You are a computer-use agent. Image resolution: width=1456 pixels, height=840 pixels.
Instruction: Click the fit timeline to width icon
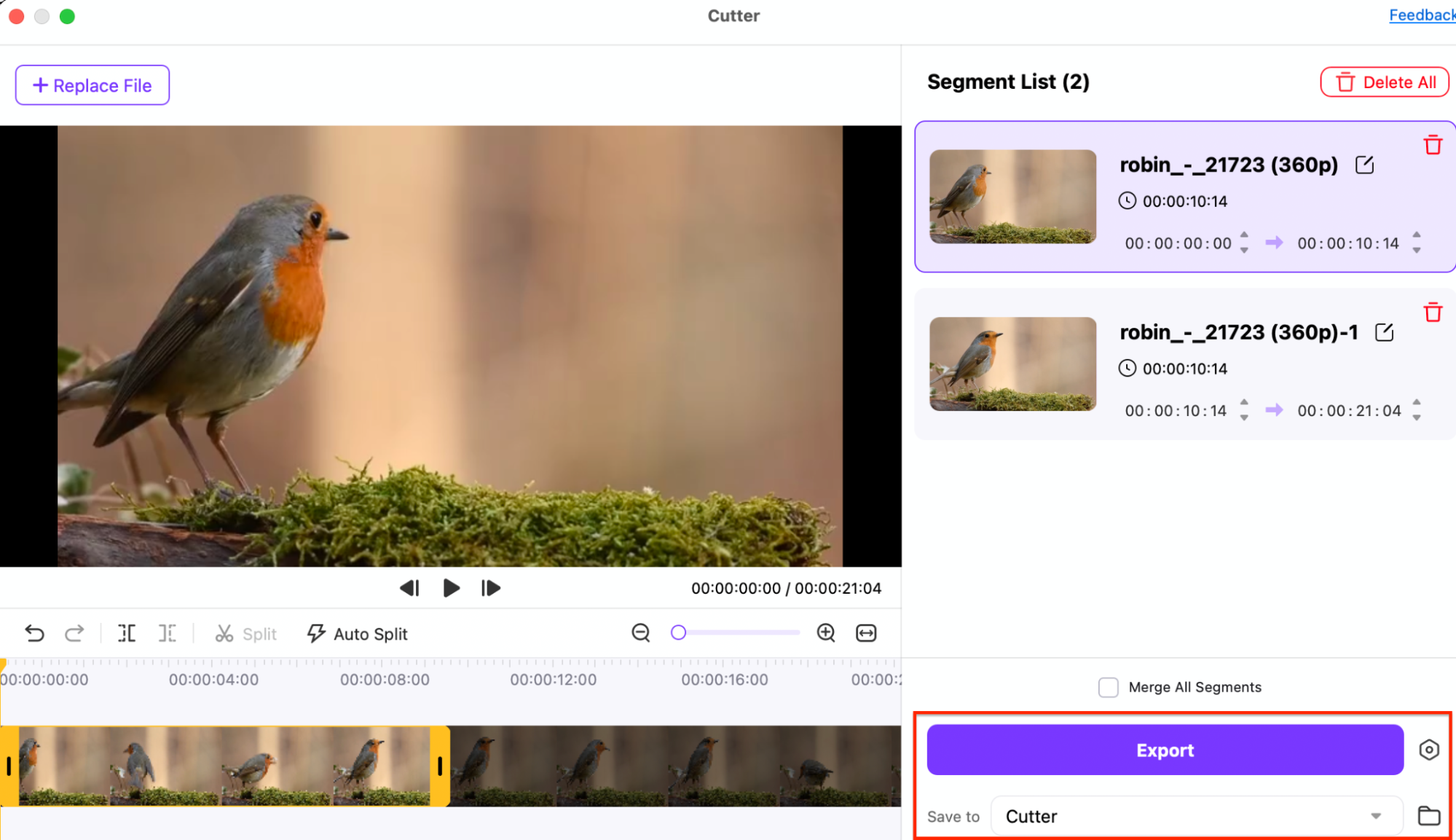tap(866, 633)
